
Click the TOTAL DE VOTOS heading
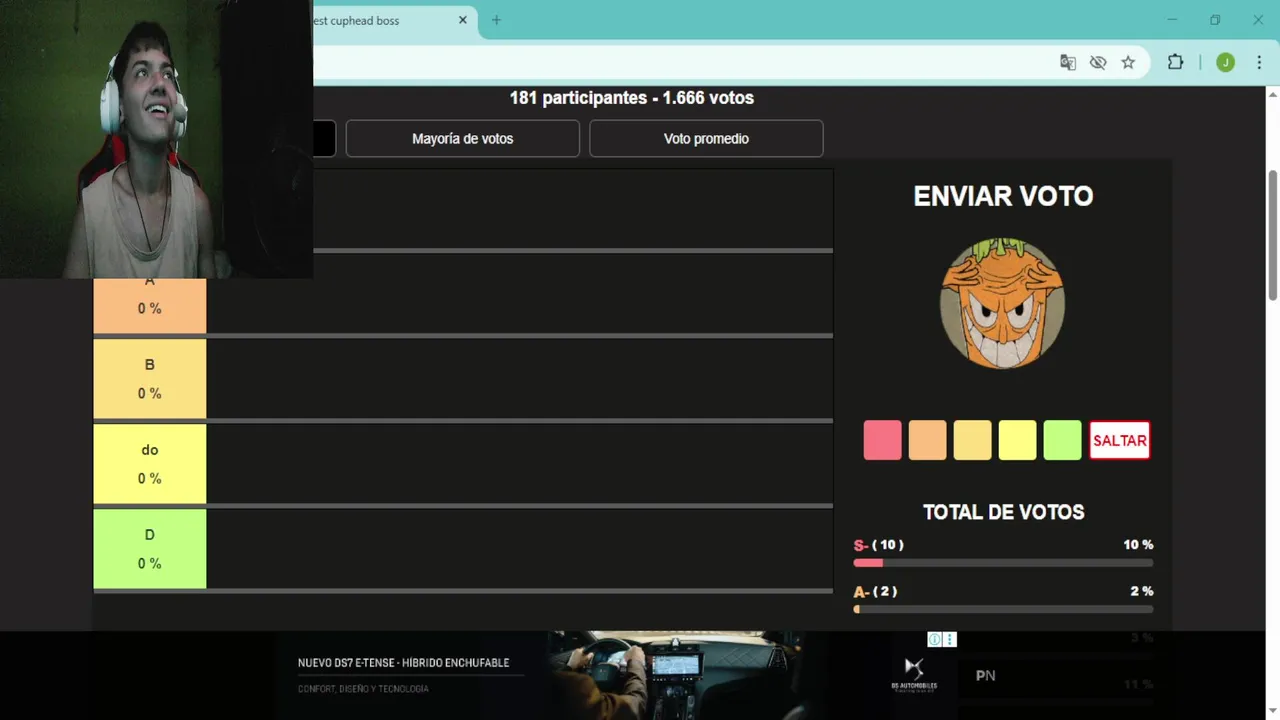pyautogui.click(x=1003, y=512)
